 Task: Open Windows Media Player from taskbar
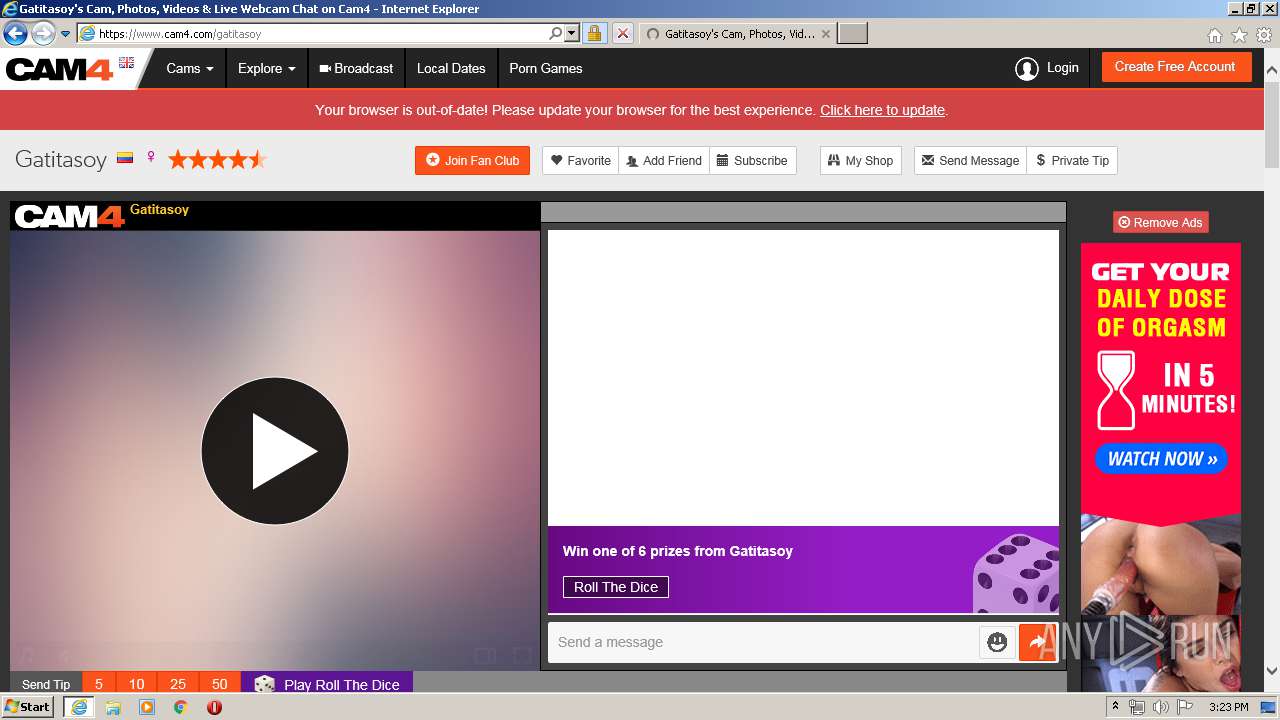(x=147, y=707)
